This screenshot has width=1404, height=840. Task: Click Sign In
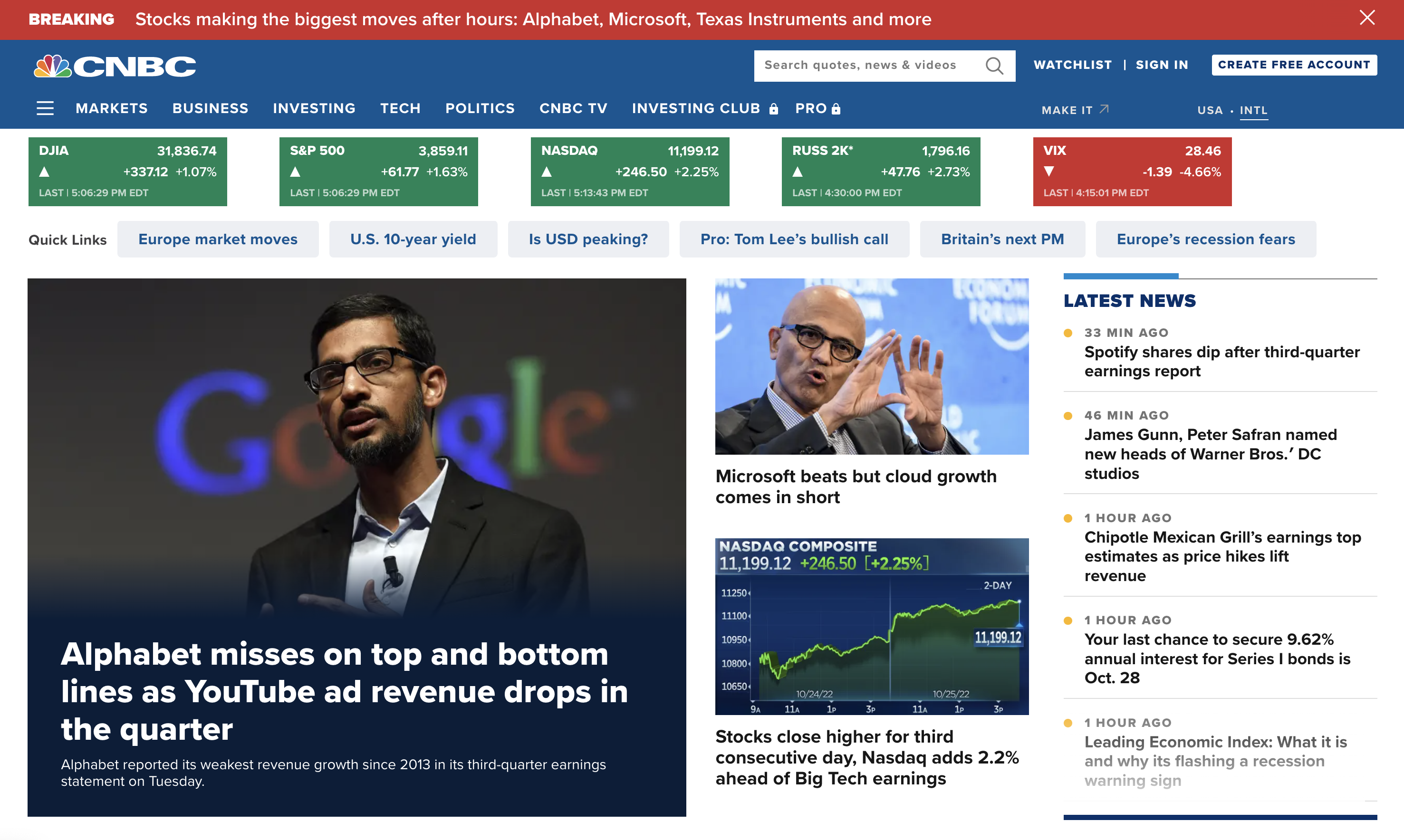tap(1162, 65)
